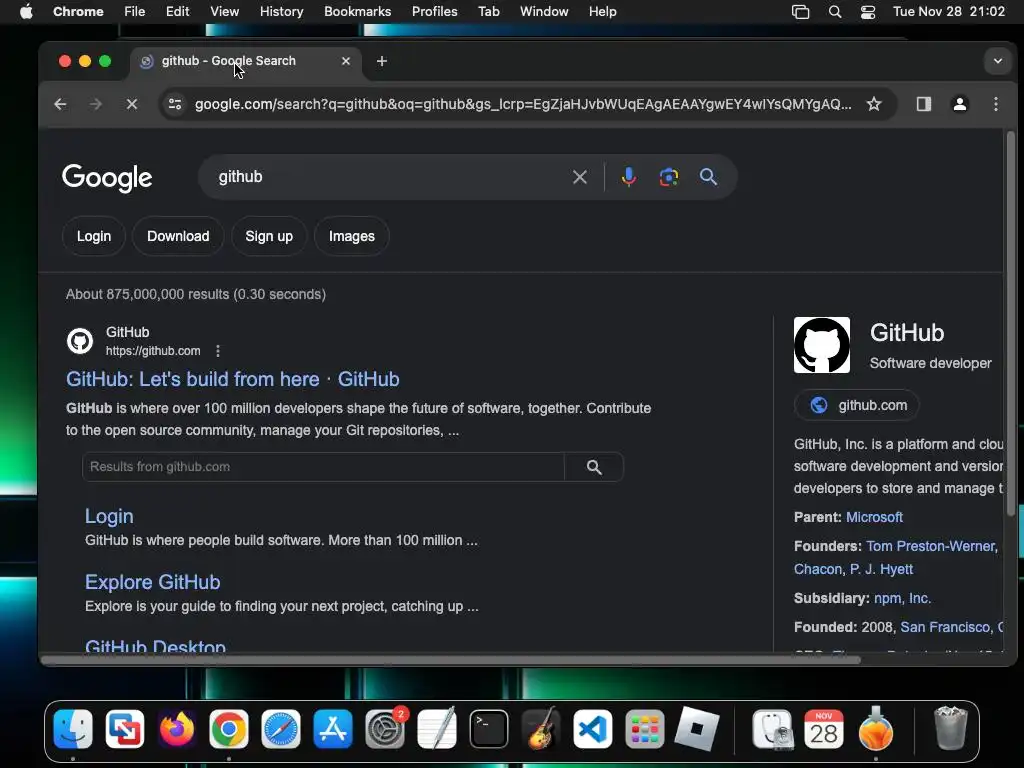1024x768 pixels.
Task: Click the Images filter chip
Action: [351, 236]
